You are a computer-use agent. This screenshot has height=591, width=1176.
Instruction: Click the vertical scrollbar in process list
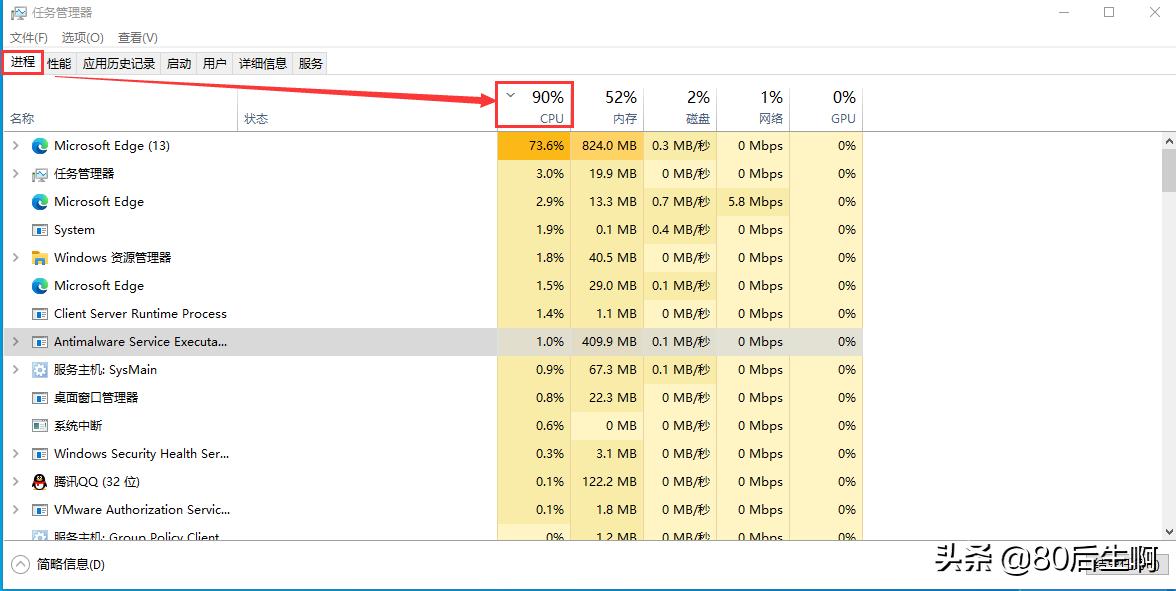pos(1168,170)
